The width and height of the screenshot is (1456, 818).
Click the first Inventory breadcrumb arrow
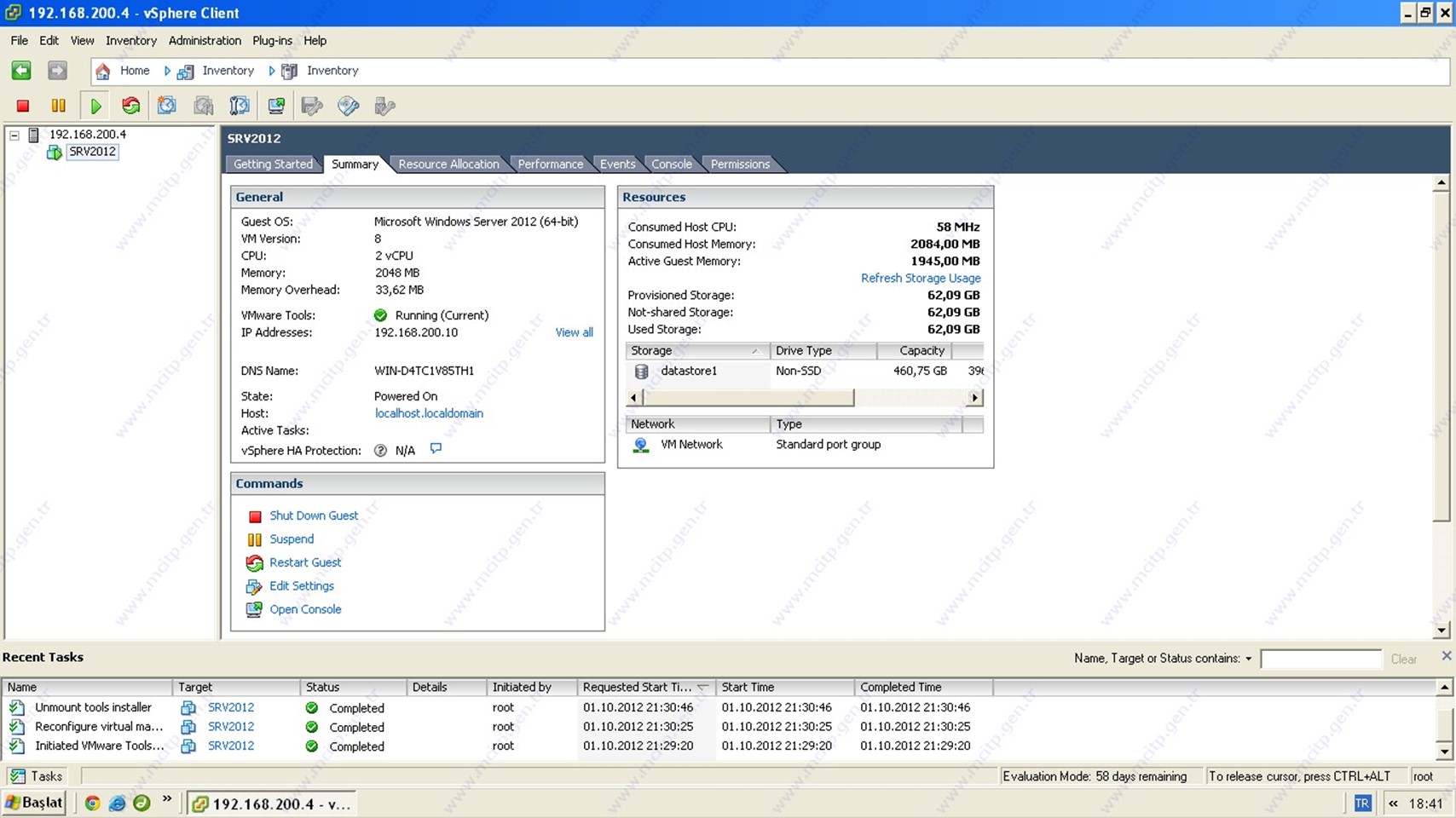(168, 71)
